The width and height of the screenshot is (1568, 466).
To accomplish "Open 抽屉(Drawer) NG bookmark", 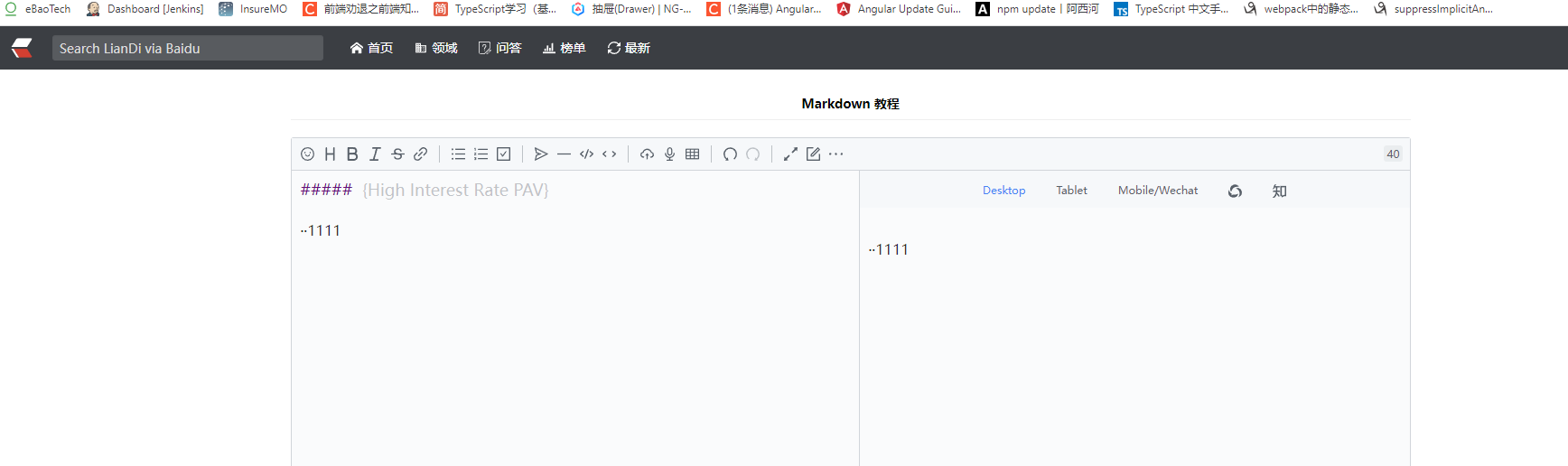I will pyautogui.click(x=631, y=9).
